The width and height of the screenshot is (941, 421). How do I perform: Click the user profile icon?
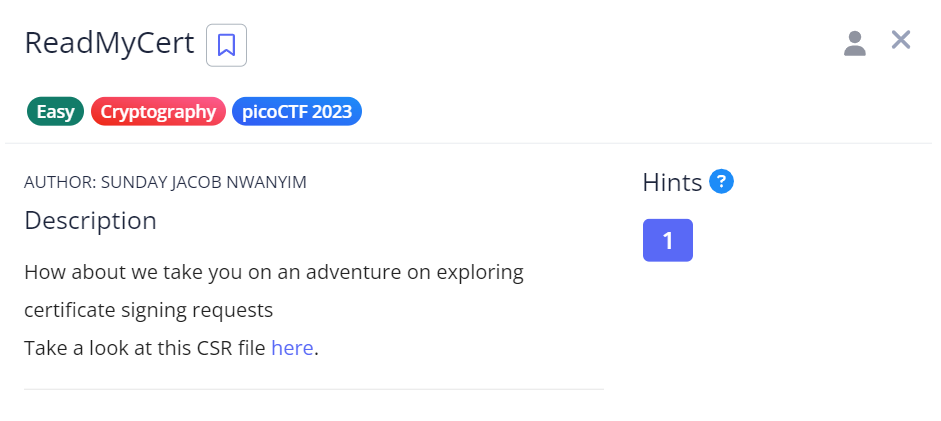click(854, 43)
